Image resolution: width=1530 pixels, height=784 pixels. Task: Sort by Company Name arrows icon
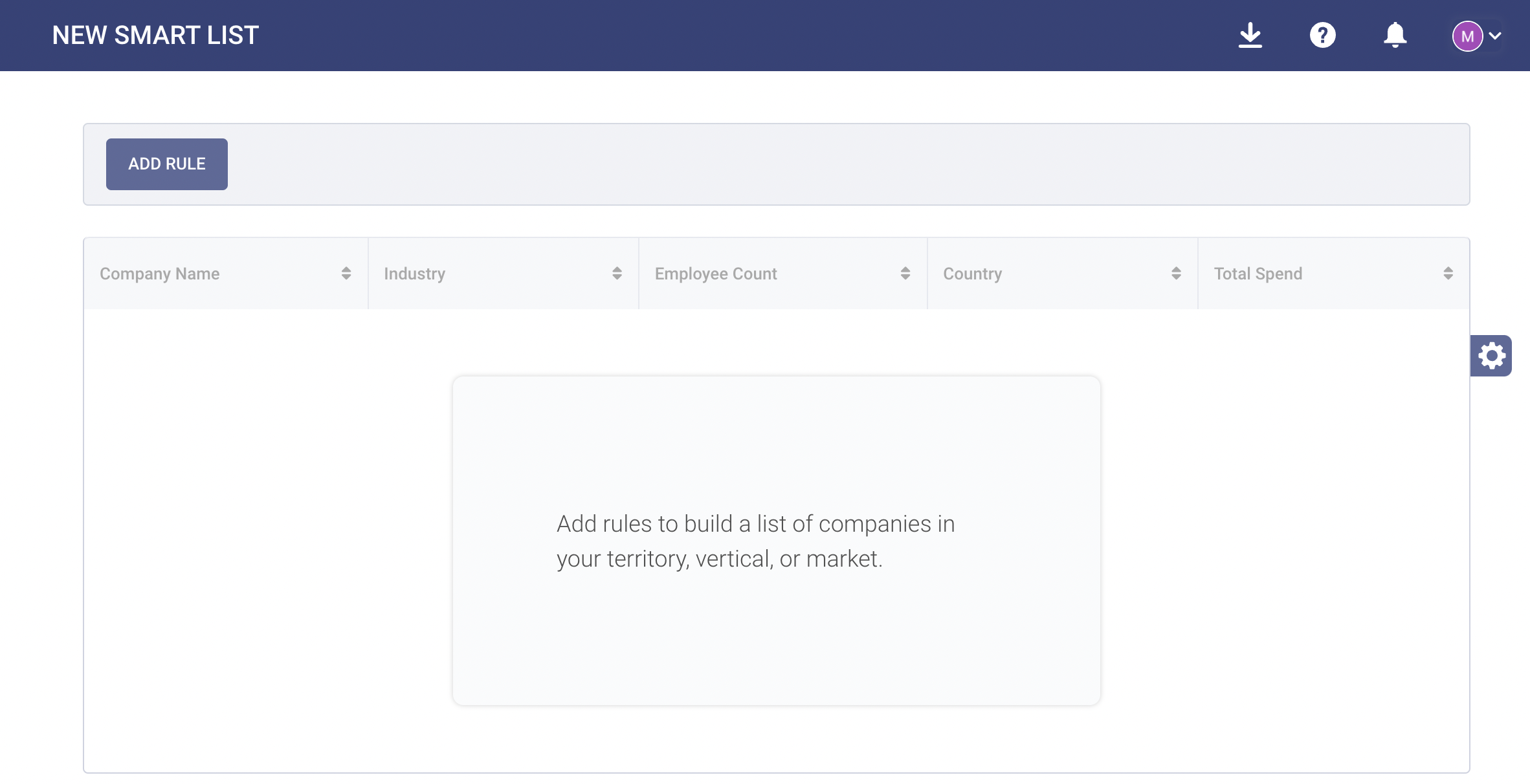coord(346,274)
